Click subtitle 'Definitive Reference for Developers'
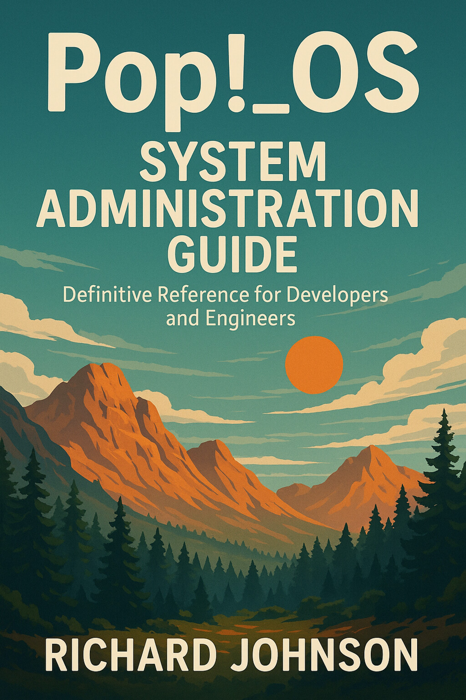Screen dimensions: 466x700 [225, 296]
